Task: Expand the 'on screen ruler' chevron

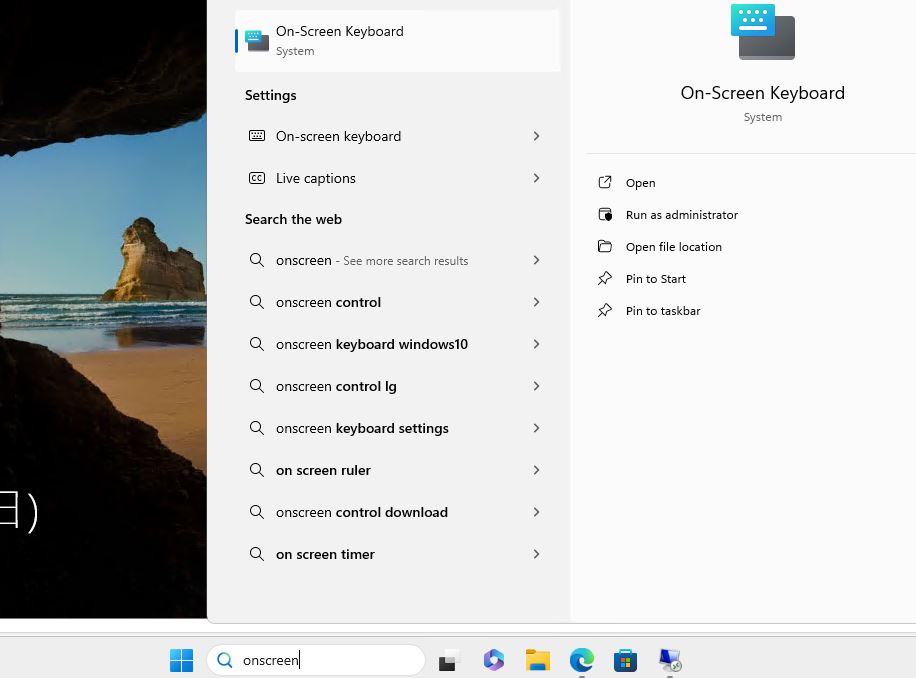Action: pyautogui.click(x=536, y=470)
